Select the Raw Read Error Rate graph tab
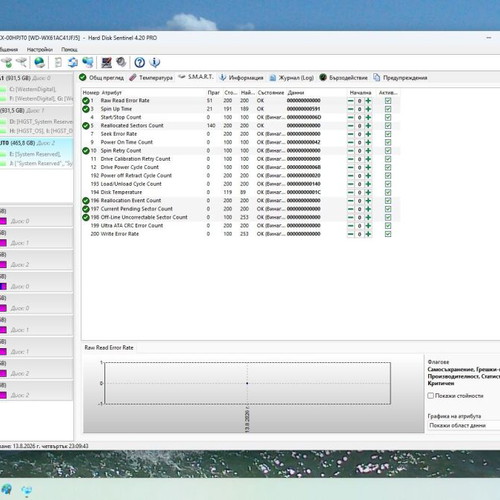 tap(109, 347)
